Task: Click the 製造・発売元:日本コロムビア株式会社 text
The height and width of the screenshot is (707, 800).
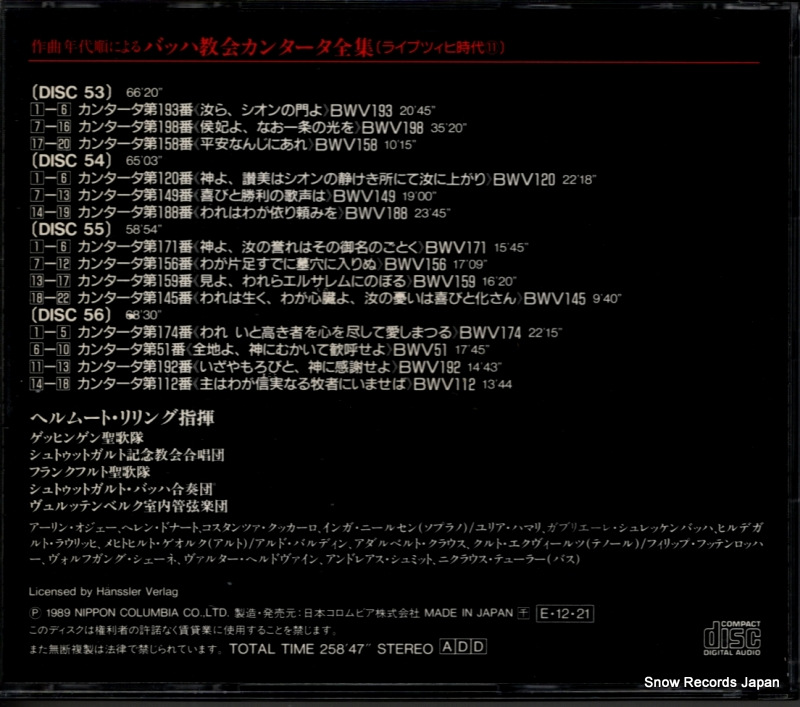Action: coord(327,613)
